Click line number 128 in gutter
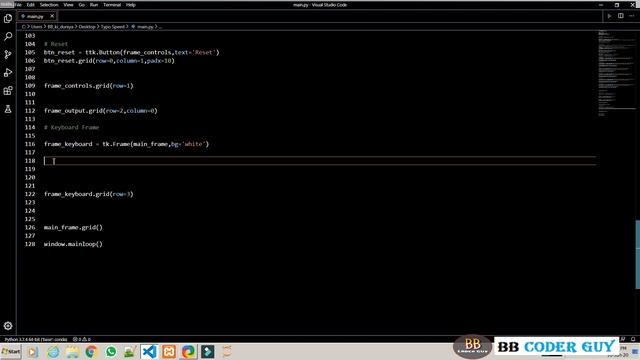The image size is (640, 360). pyautogui.click(x=30, y=244)
